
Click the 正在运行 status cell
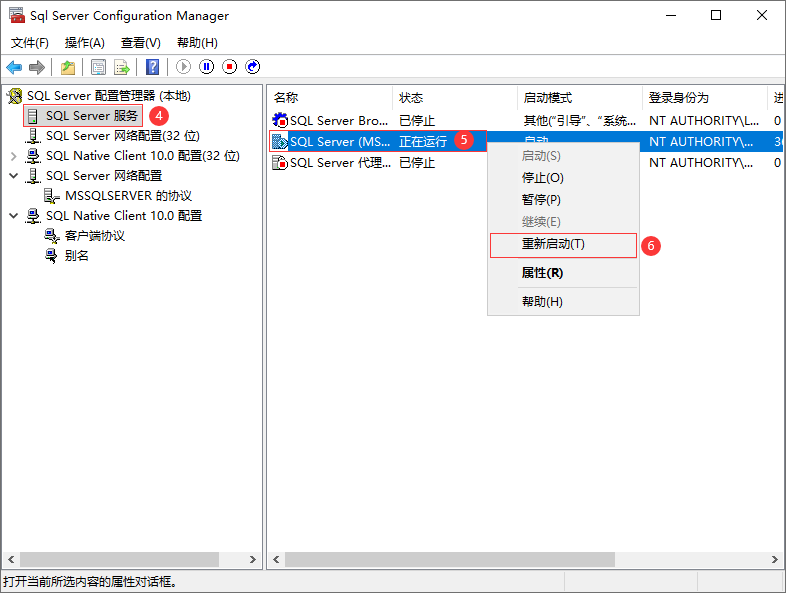(x=423, y=142)
